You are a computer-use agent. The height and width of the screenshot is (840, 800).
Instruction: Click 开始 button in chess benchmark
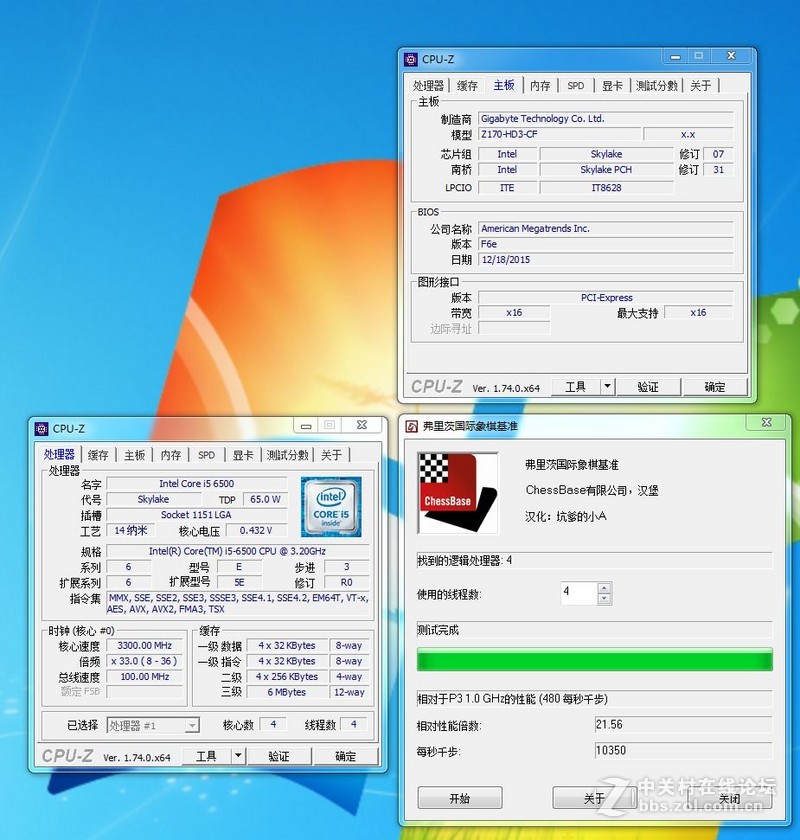pyautogui.click(x=460, y=798)
